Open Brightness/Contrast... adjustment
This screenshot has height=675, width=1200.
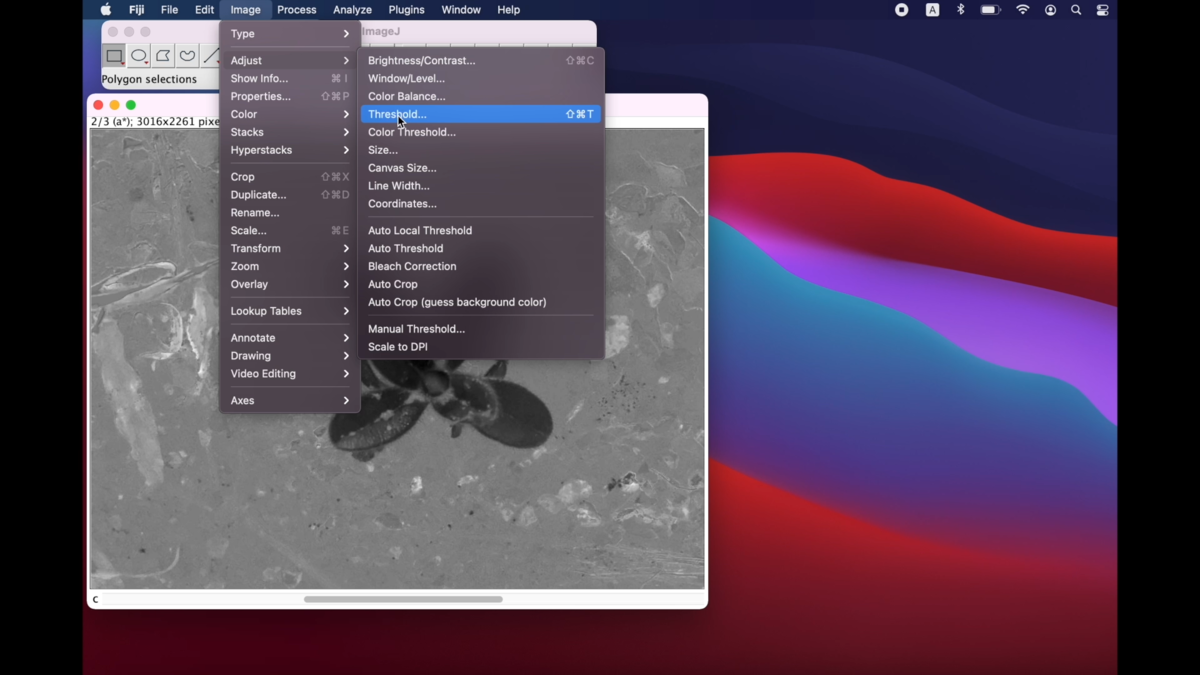pos(481,60)
